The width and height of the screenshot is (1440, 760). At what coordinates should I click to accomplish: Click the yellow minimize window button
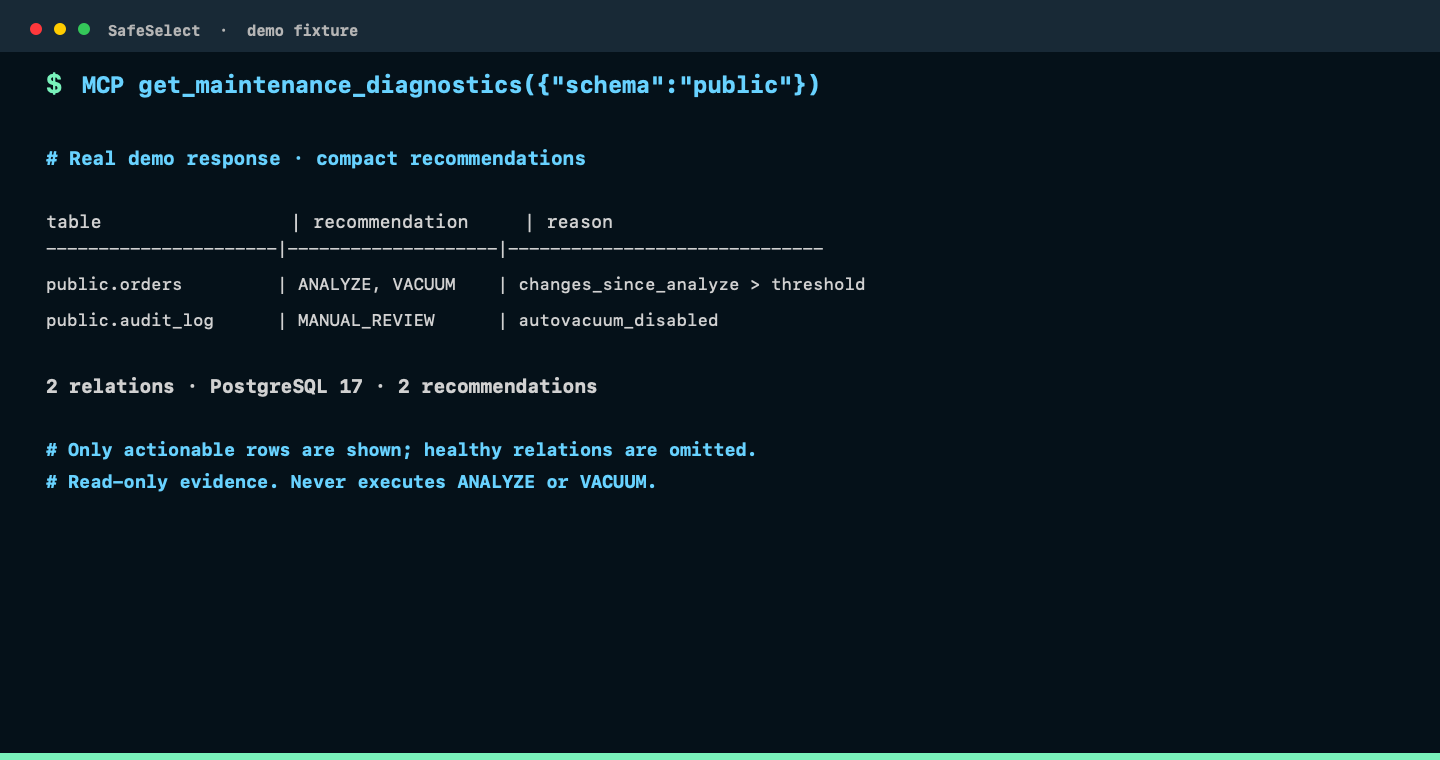tap(60, 29)
